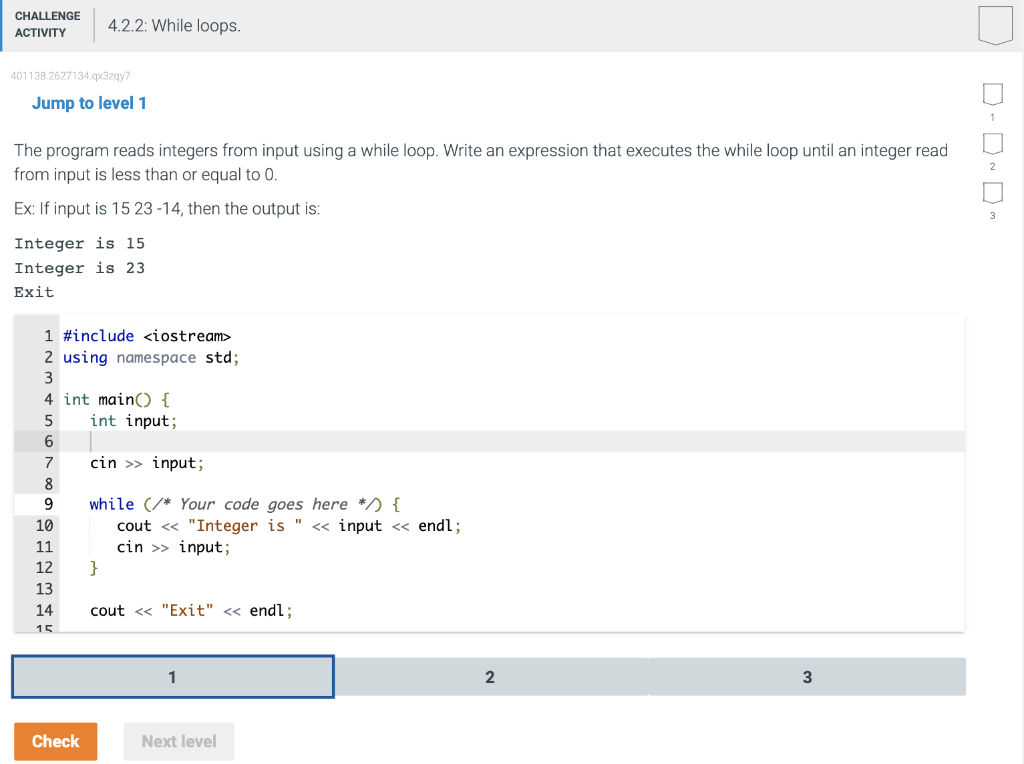Click the level 1 completion badge icon
1024x764 pixels.
coord(993,94)
